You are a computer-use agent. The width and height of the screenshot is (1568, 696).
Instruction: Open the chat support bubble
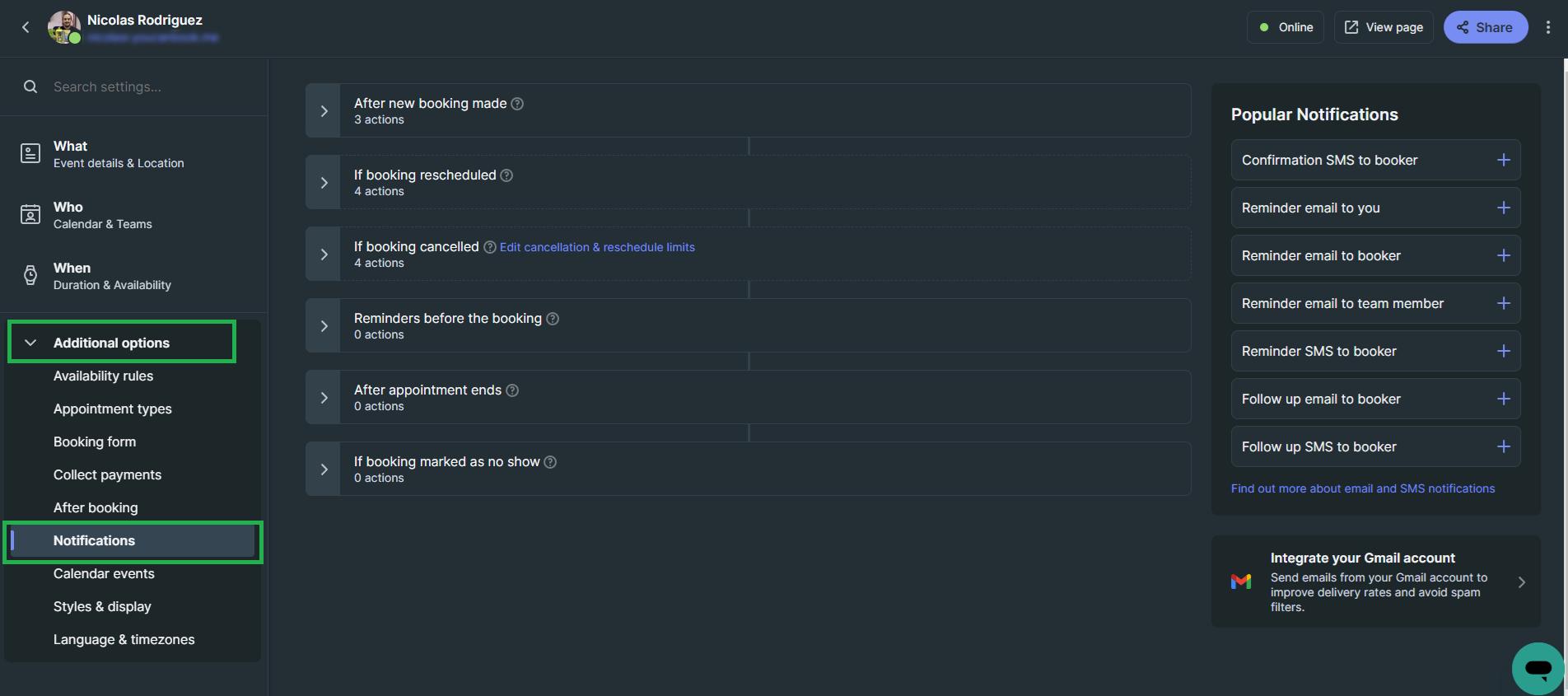click(x=1538, y=668)
